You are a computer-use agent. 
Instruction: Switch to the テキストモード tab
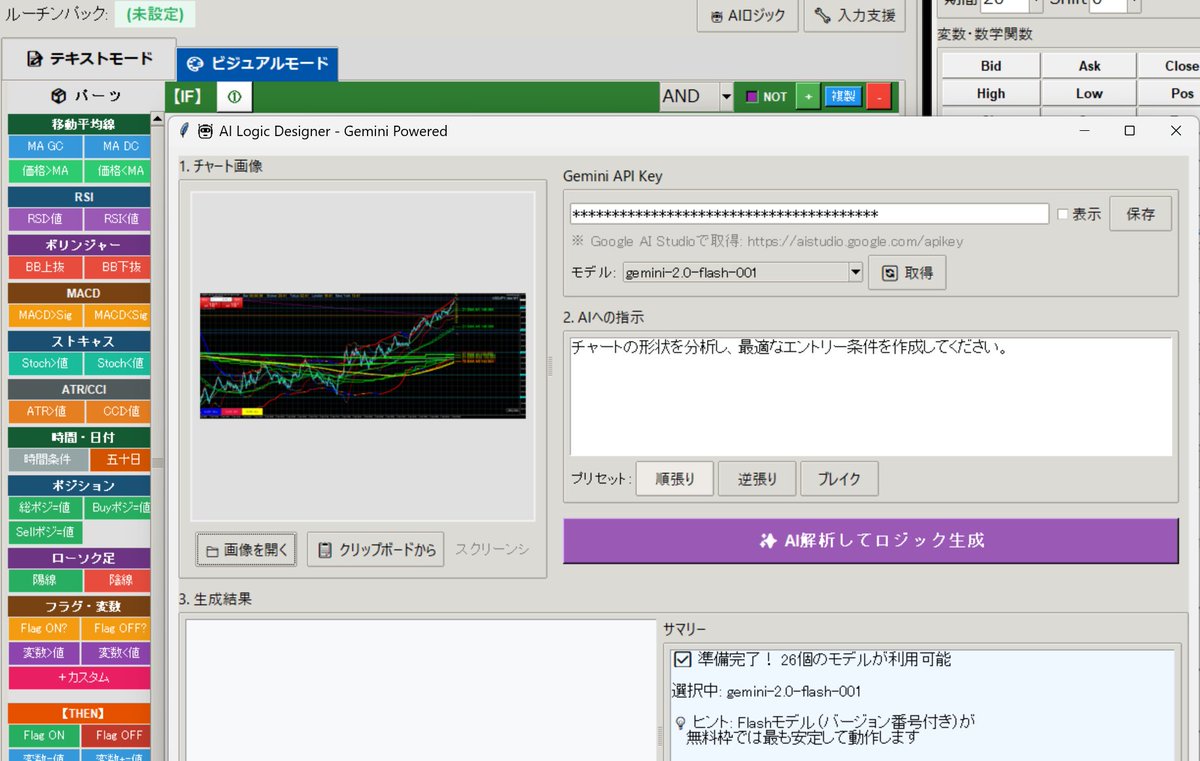(x=89, y=59)
